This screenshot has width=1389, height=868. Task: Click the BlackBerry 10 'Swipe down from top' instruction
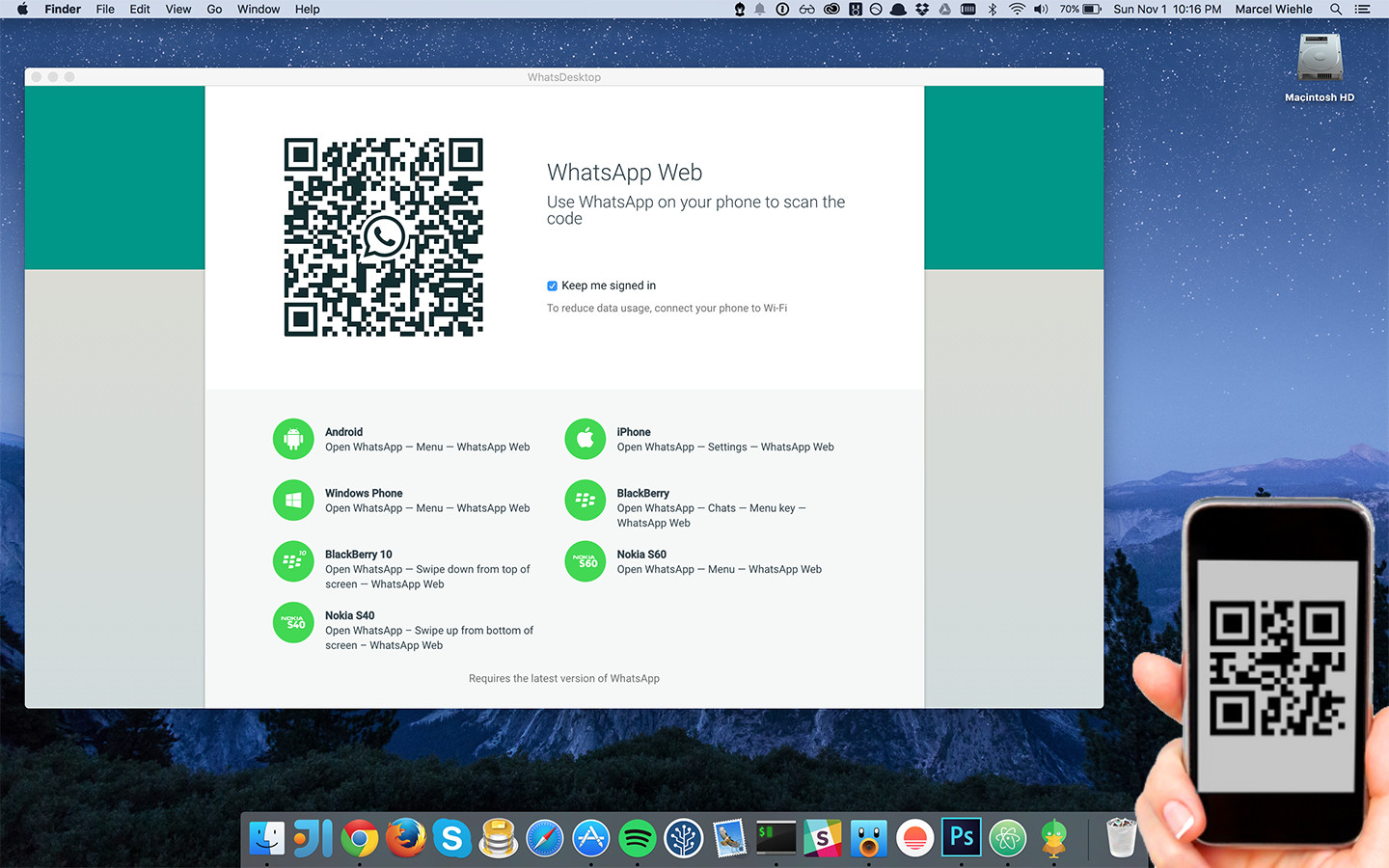tap(427, 577)
